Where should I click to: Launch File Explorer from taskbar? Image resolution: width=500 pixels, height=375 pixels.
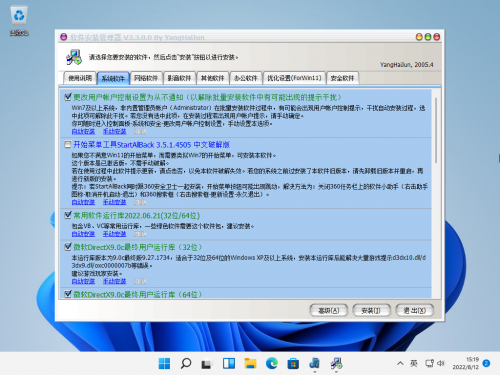(250, 363)
